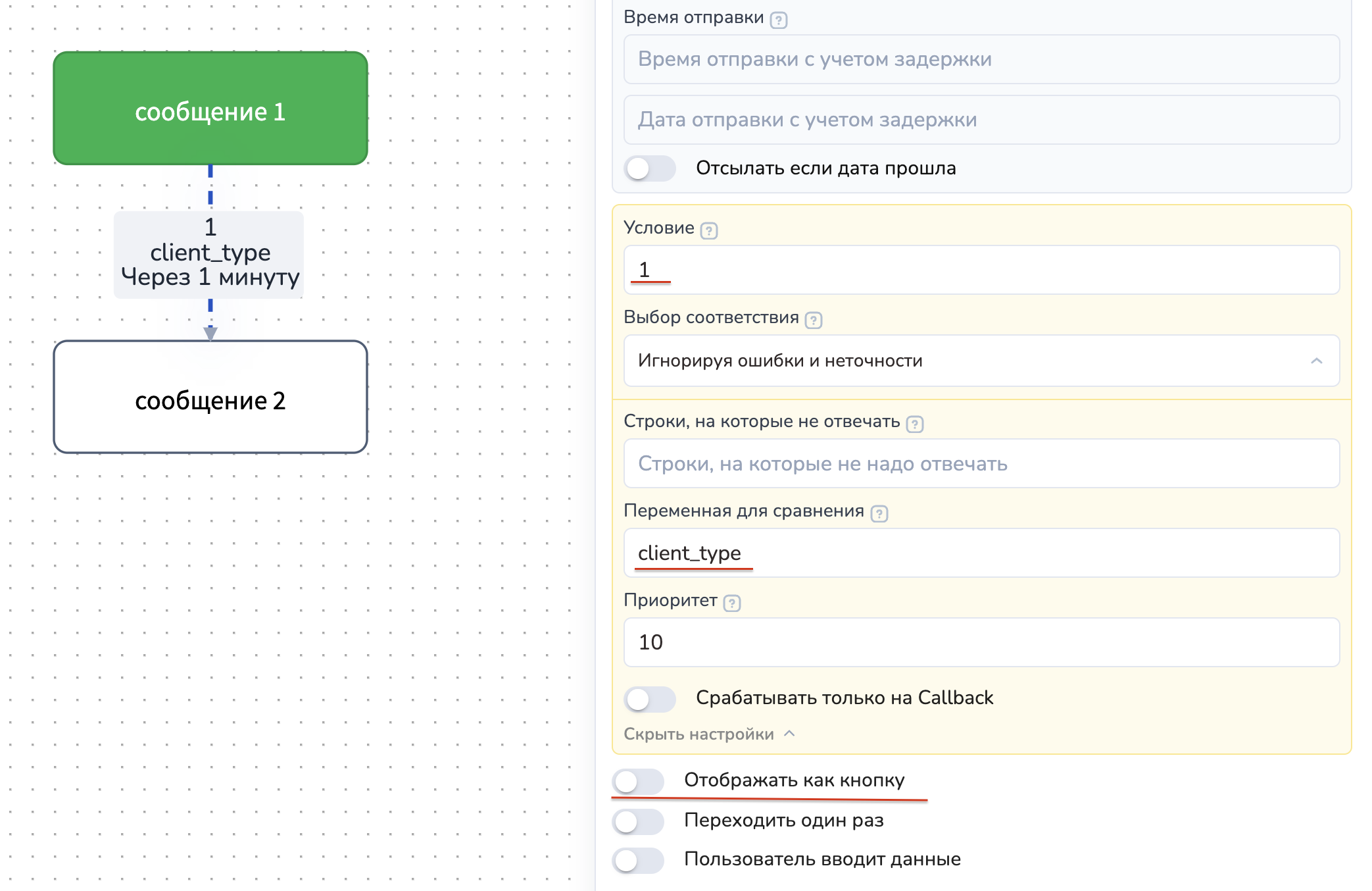Click help icon next to Время отправки
Viewport: 1372px width, 891px height.
click(x=778, y=20)
